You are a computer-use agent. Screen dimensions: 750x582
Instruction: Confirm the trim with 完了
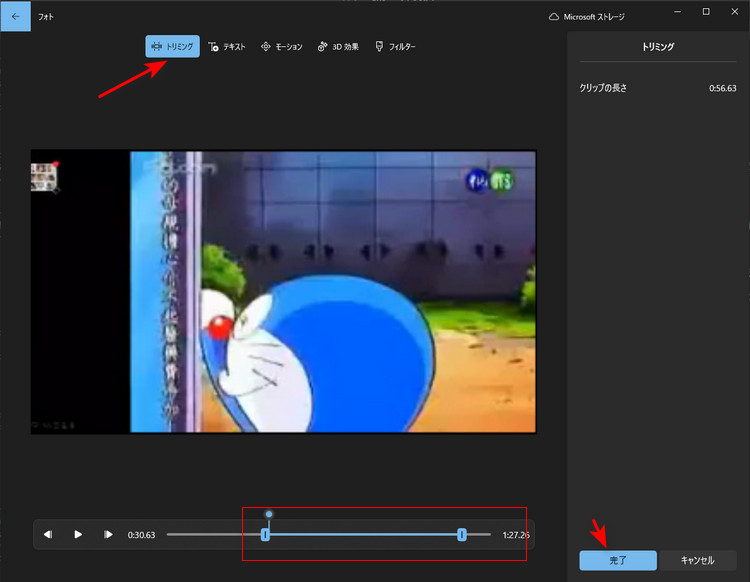coord(617,561)
